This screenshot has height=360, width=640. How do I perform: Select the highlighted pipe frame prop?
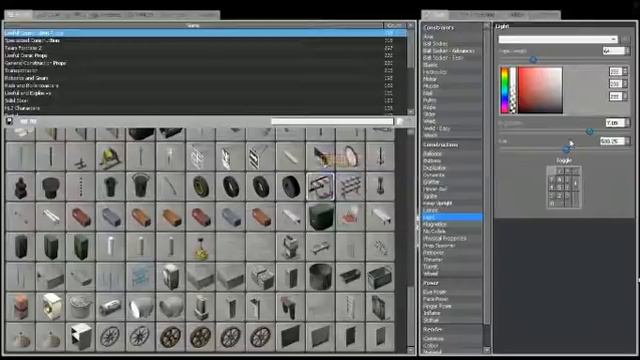[x=320, y=187]
